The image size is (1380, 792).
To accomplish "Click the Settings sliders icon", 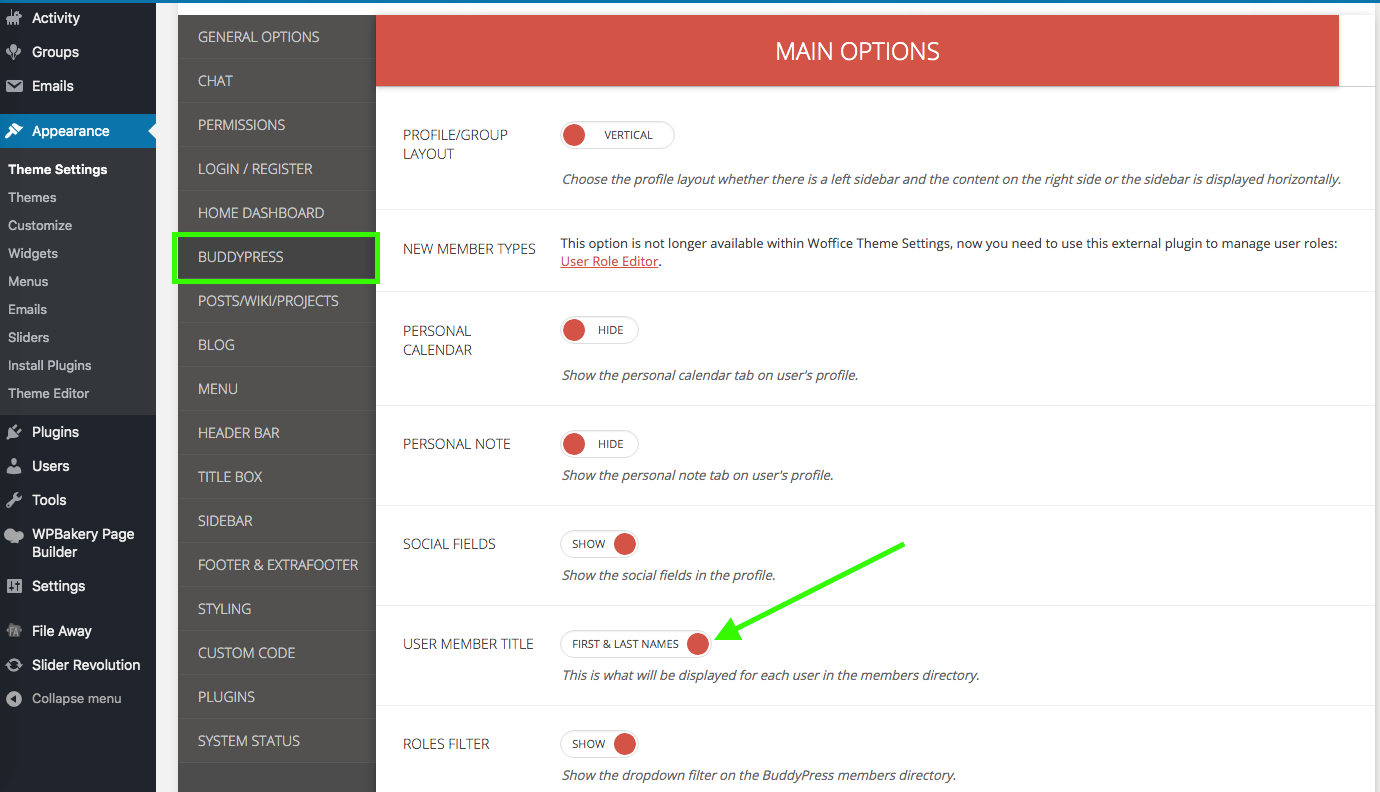I will click(14, 586).
